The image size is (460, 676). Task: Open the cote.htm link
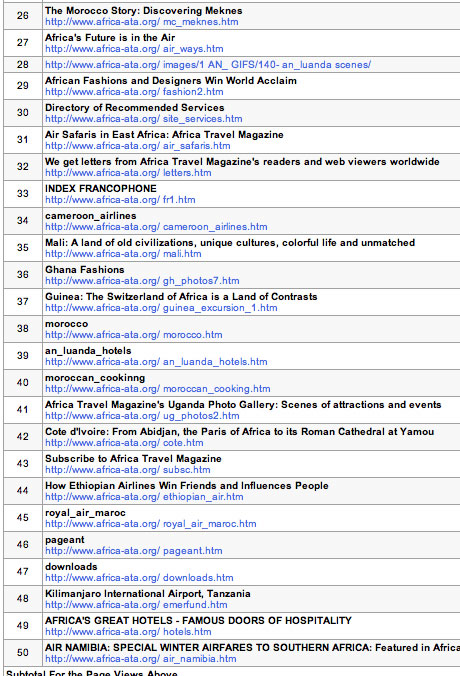tap(124, 443)
